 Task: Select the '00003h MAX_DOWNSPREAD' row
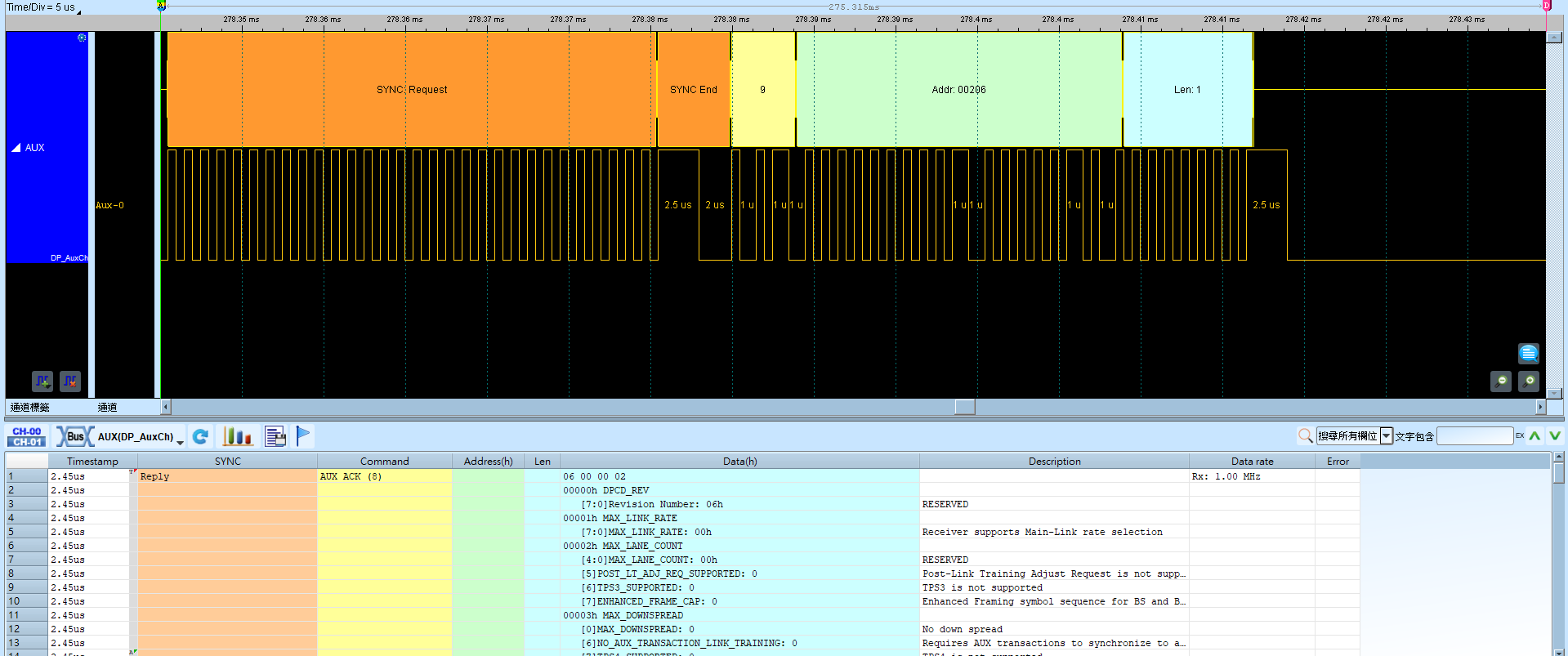tap(740, 615)
